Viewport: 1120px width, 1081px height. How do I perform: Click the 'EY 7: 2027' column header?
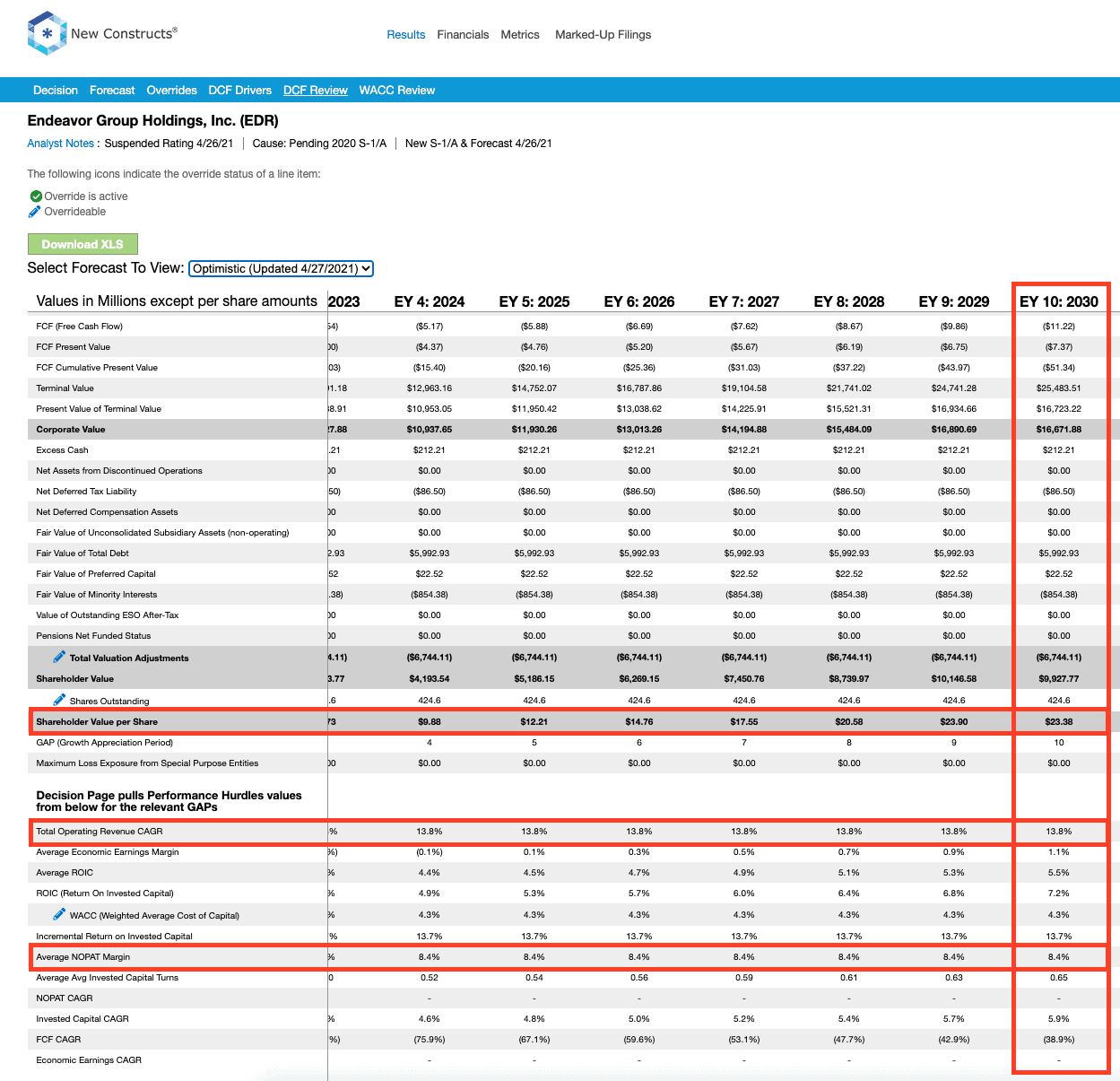[x=744, y=301]
